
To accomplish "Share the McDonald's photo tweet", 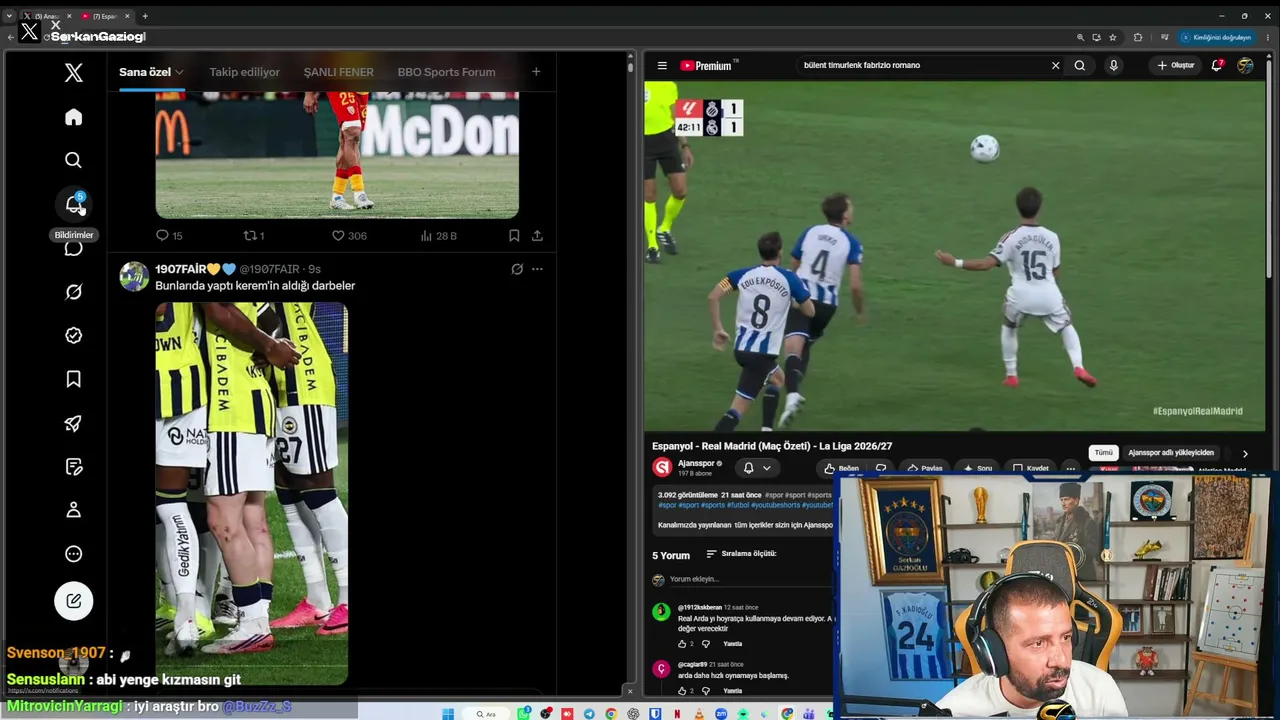I will [537, 236].
